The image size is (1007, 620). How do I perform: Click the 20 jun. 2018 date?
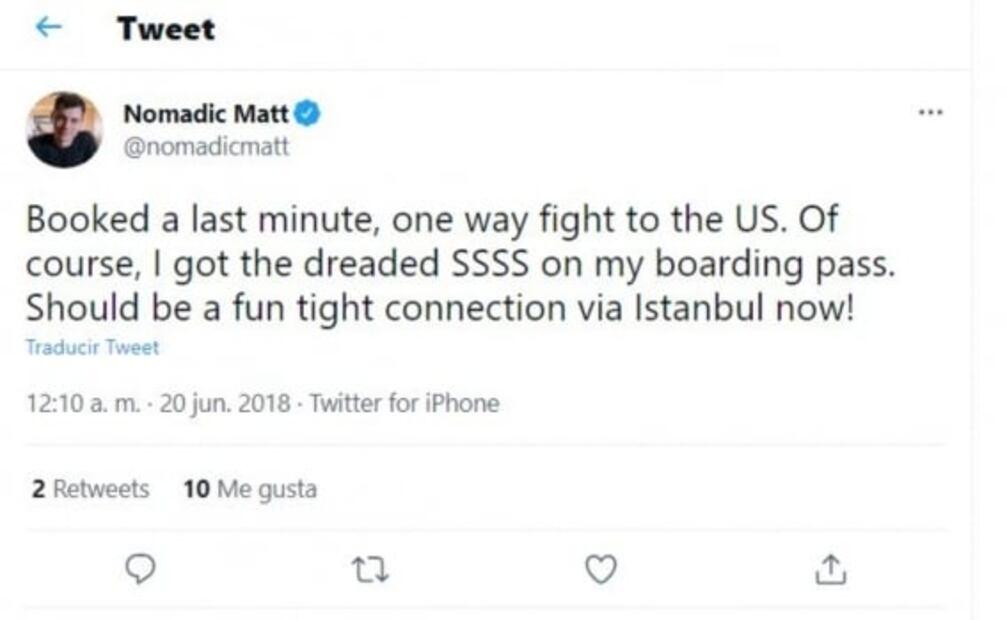pyautogui.click(x=225, y=404)
